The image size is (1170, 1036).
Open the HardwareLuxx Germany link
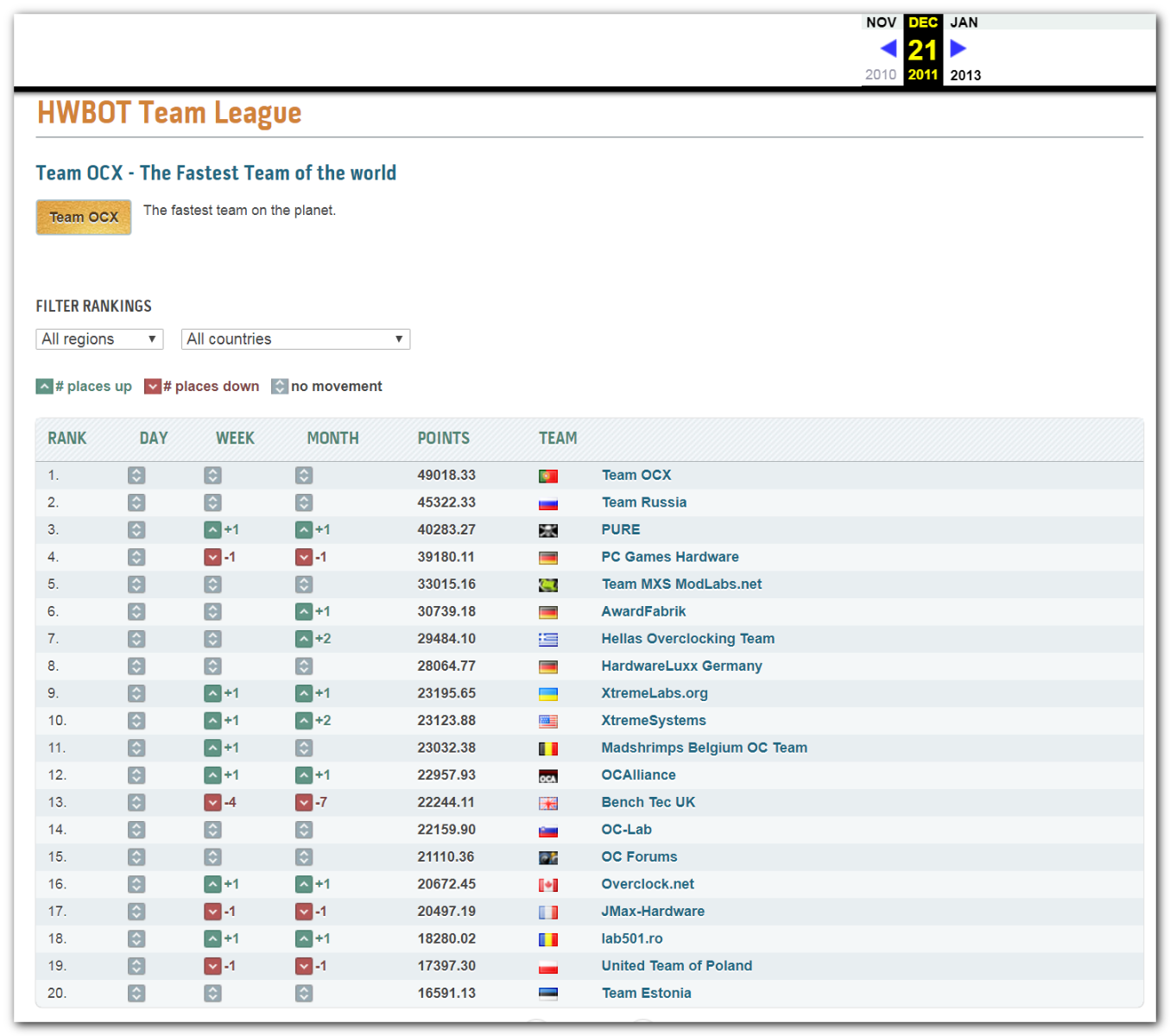(x=682, y=666)
